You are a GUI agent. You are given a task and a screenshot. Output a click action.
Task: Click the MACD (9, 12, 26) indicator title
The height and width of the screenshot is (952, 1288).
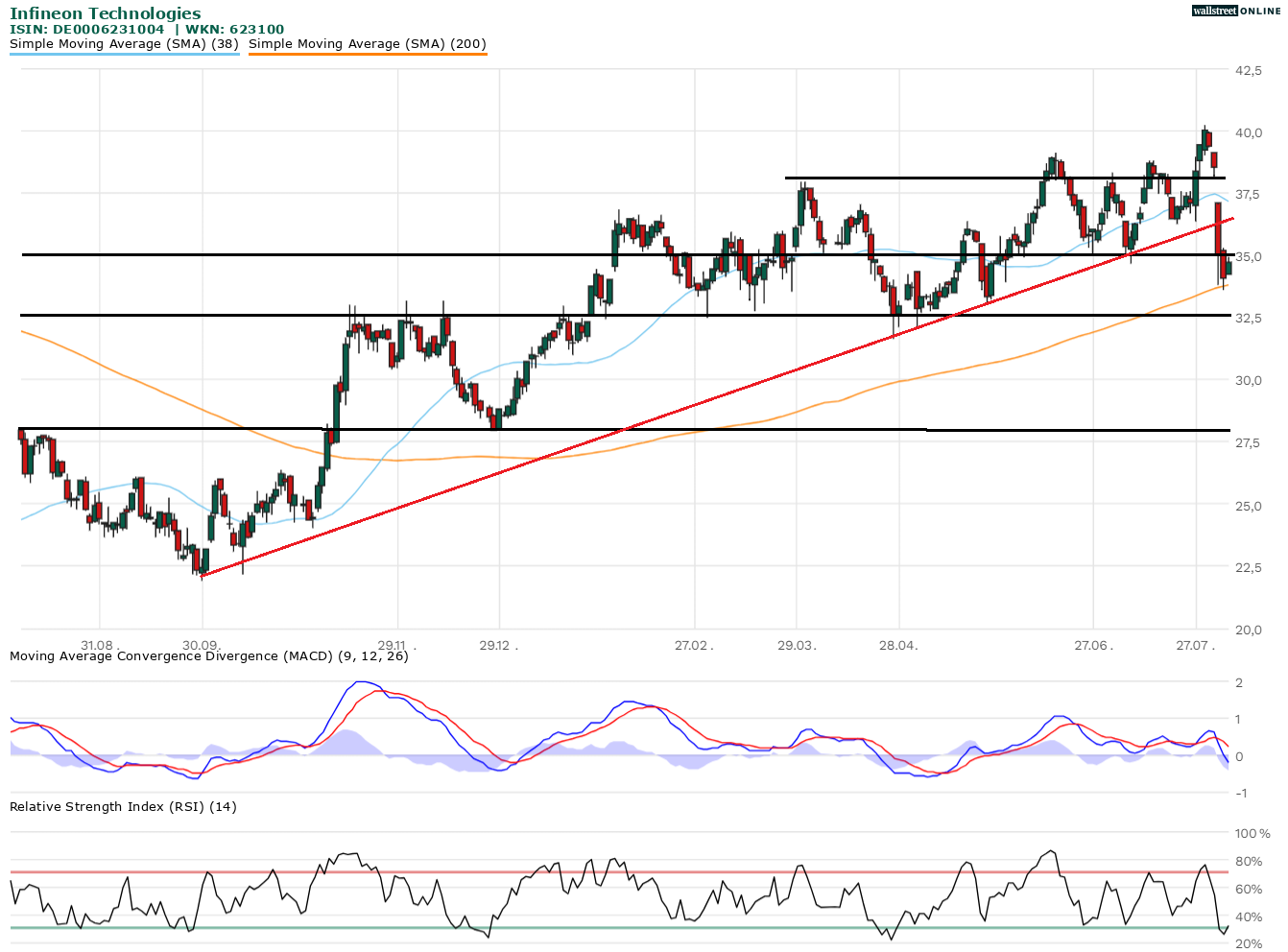point(209,656)
